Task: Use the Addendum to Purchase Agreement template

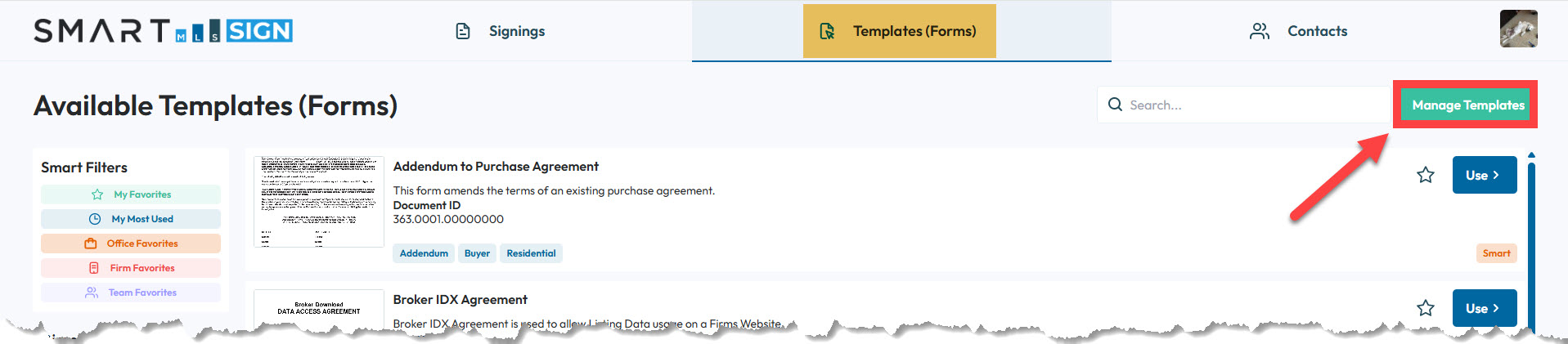Action: [x=1484, y=175]
